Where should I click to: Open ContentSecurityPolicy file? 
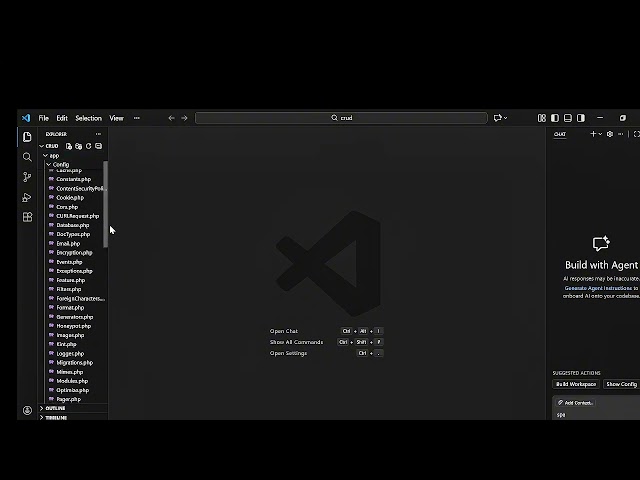[x=80, y=189]
